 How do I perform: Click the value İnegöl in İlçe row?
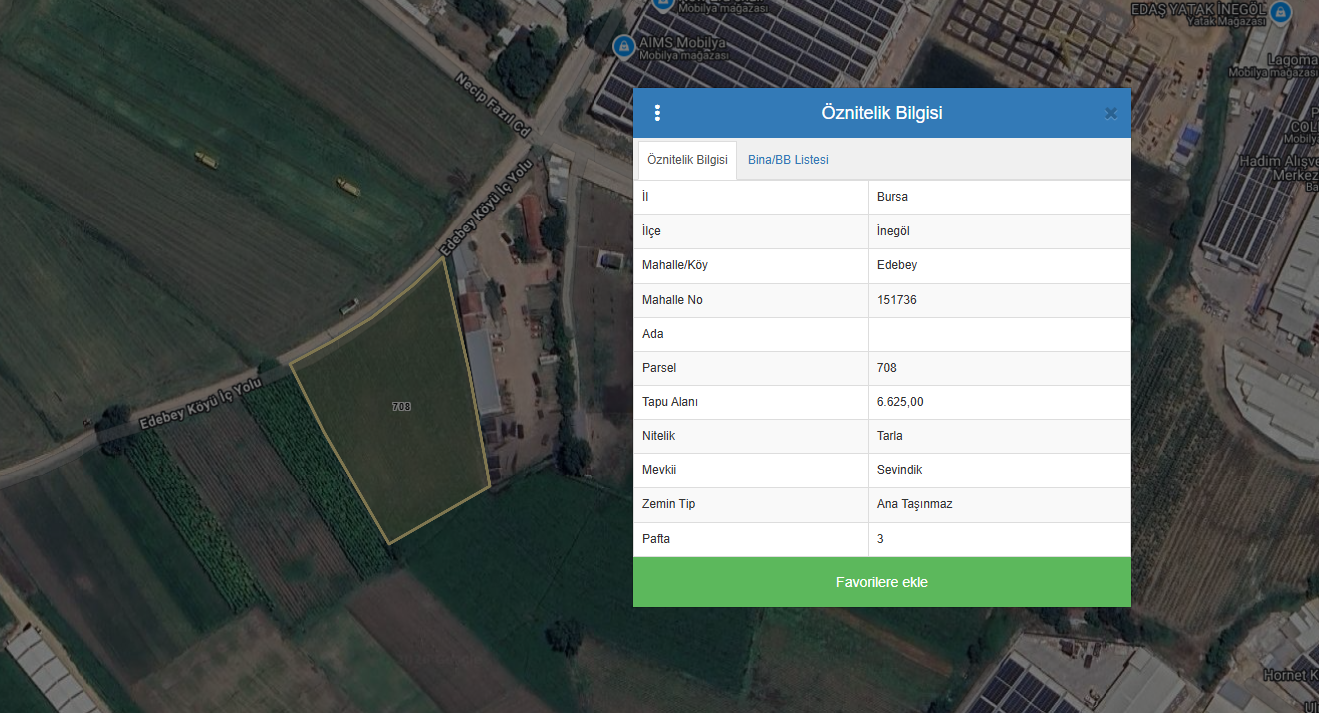coord(893,231)
